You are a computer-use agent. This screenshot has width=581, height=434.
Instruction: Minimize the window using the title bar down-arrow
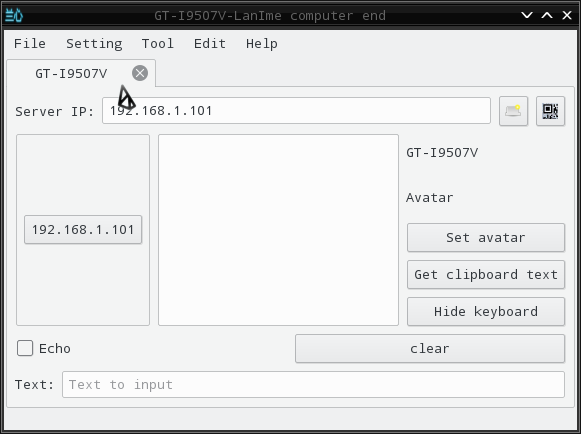coord(527,15)
